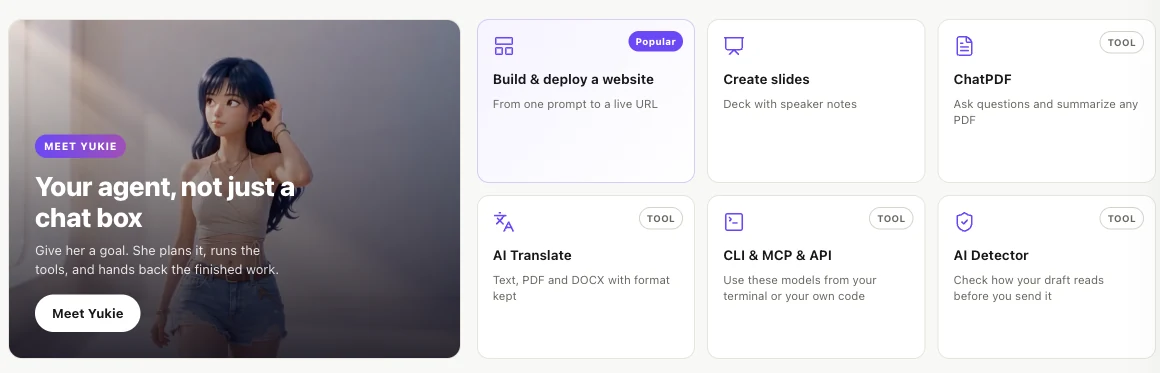Click 'Give her a goal' description text
The height and width of the screenshot is (373, 1160).
tap(157, 261)
